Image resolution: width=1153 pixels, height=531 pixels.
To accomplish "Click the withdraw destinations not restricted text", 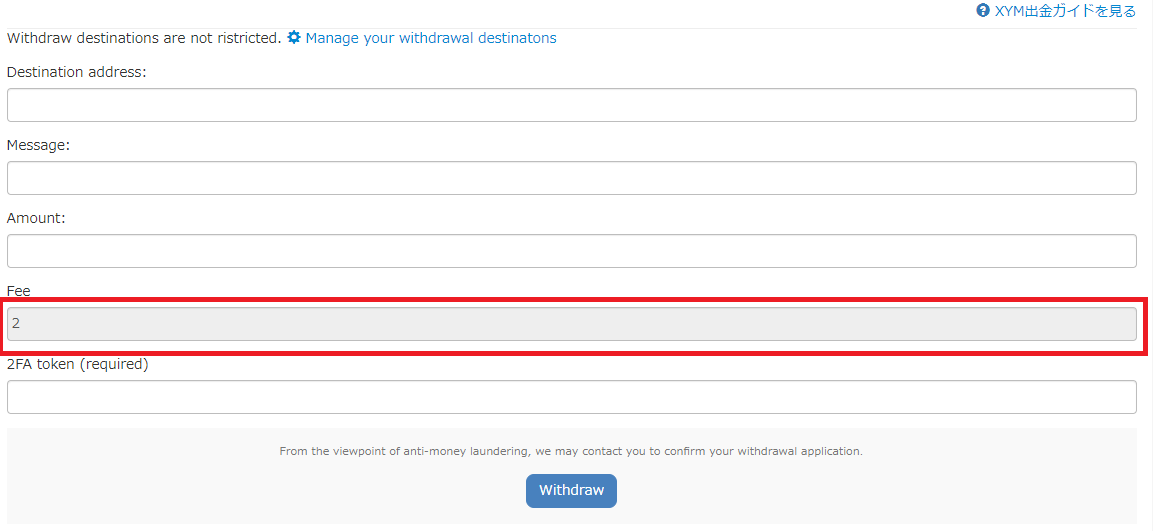I will click(144, 38).
